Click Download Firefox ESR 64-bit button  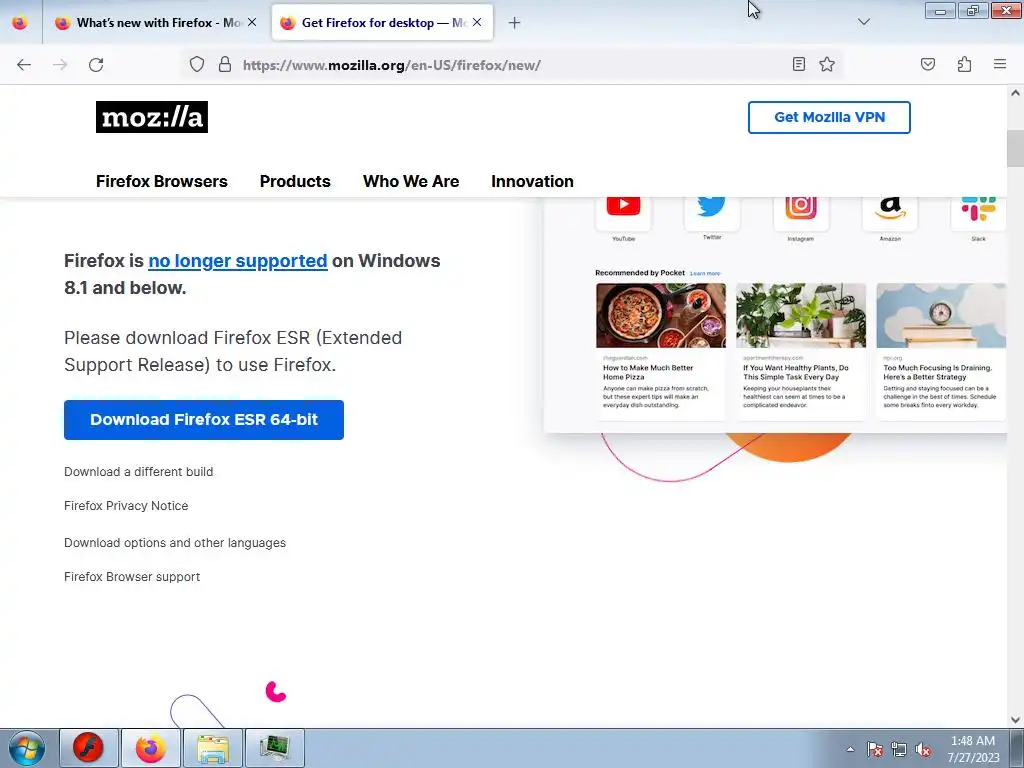[204, 420]
